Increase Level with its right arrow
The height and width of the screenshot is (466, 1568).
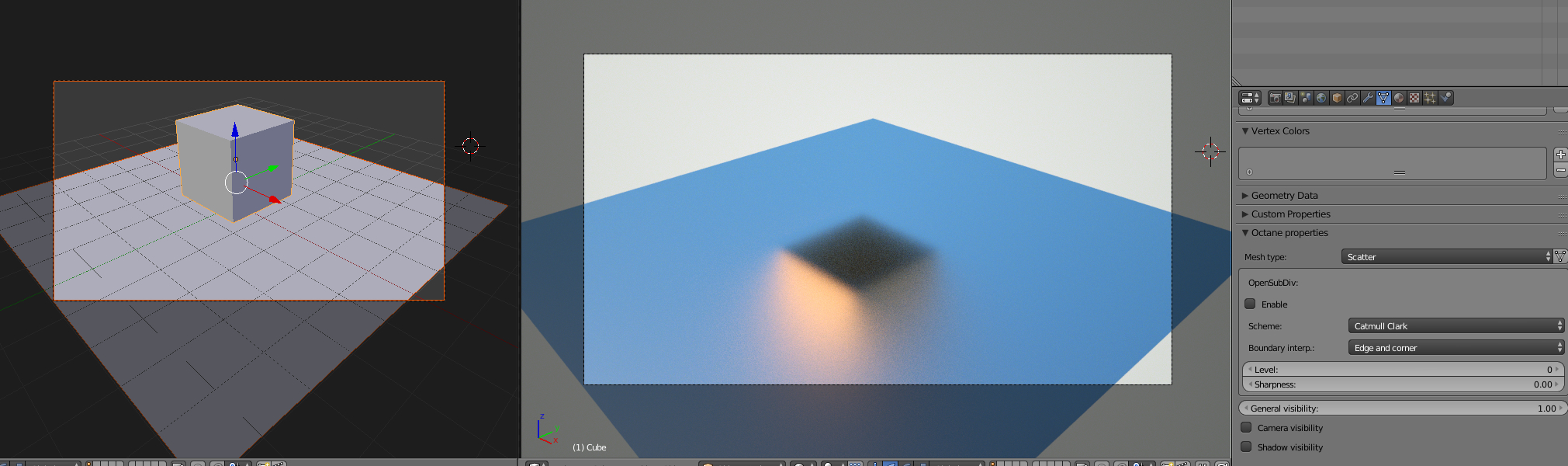(x=1559, y=370)
